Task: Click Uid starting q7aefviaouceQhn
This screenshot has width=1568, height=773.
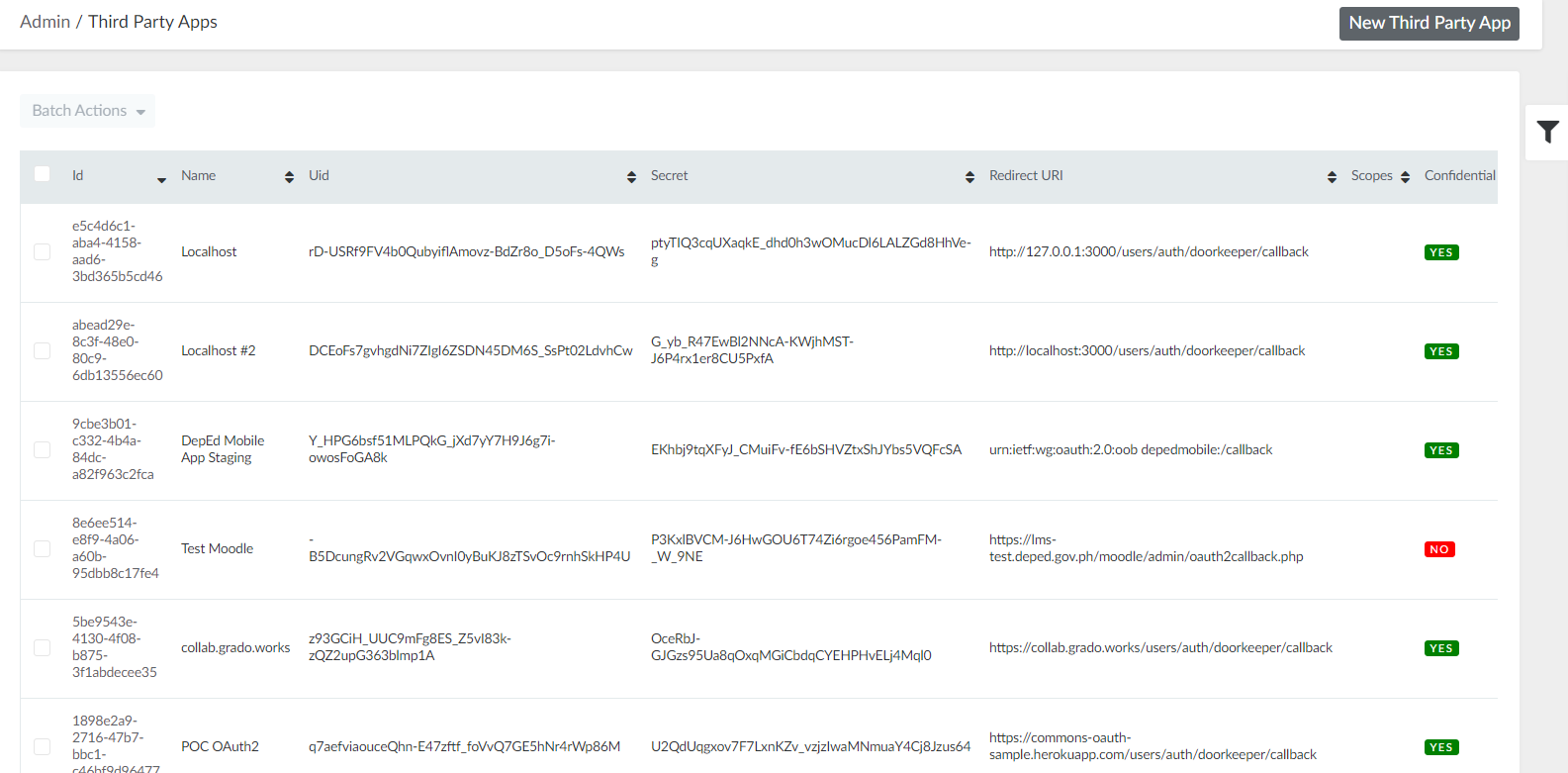Action: tap(464, 746)
